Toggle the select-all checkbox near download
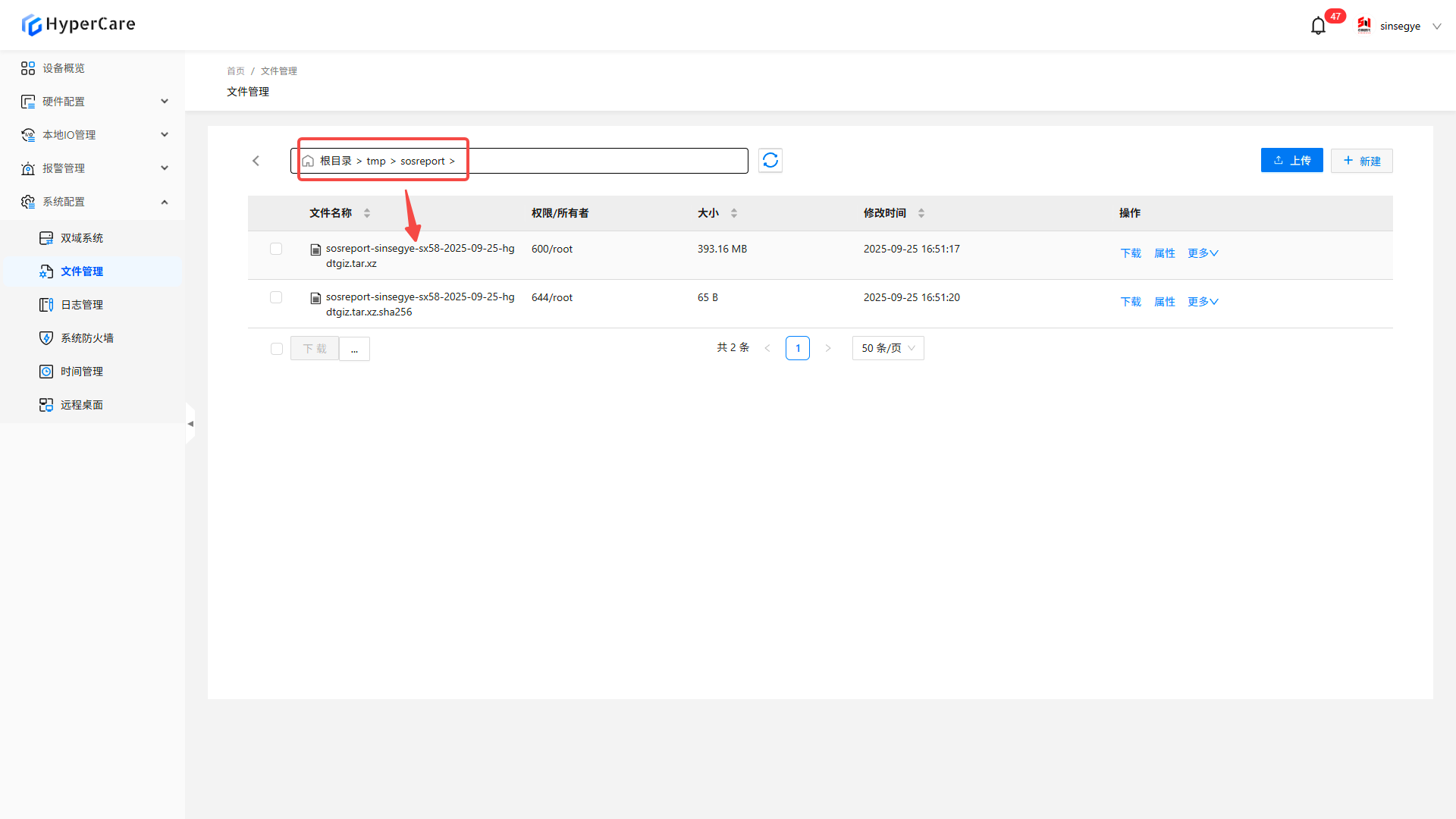 pos(277,349)
